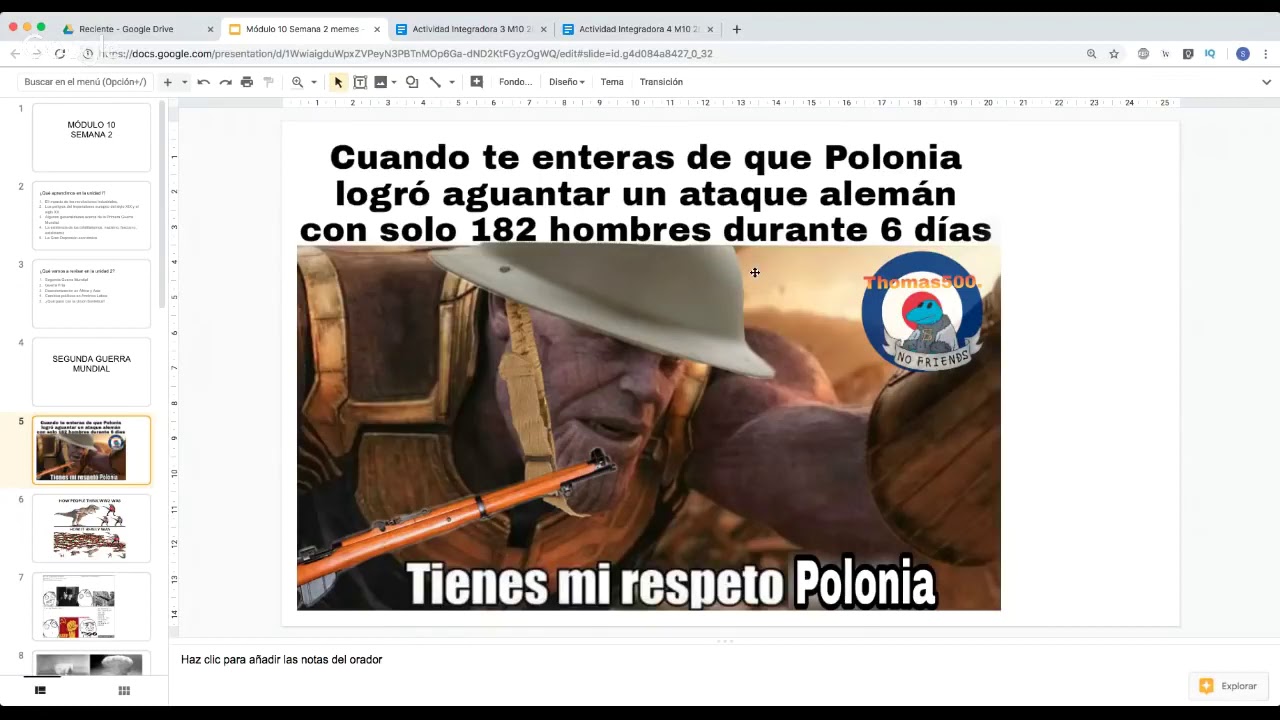Click the grey round extension icon
The width and height of the screenshot is (1280, 720).
1143,54
